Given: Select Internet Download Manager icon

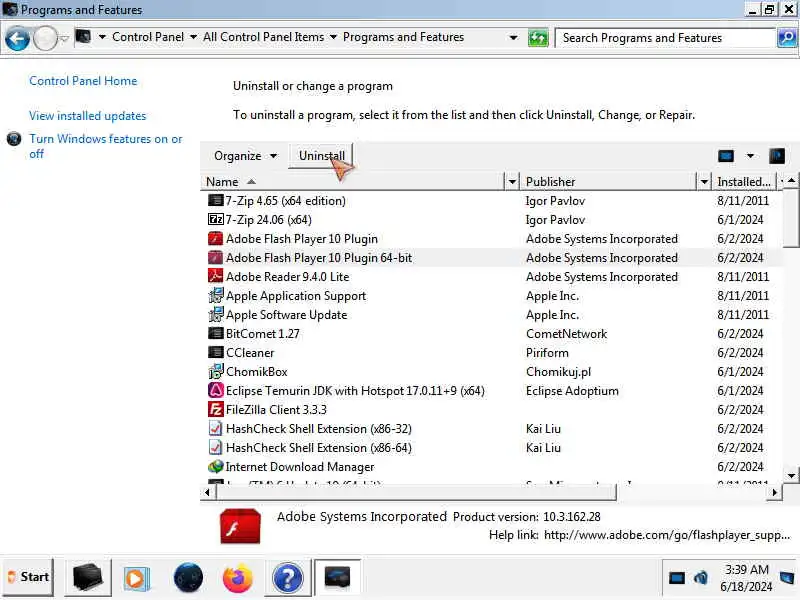Looking at the screenshot, I should [x=216, y=466].
